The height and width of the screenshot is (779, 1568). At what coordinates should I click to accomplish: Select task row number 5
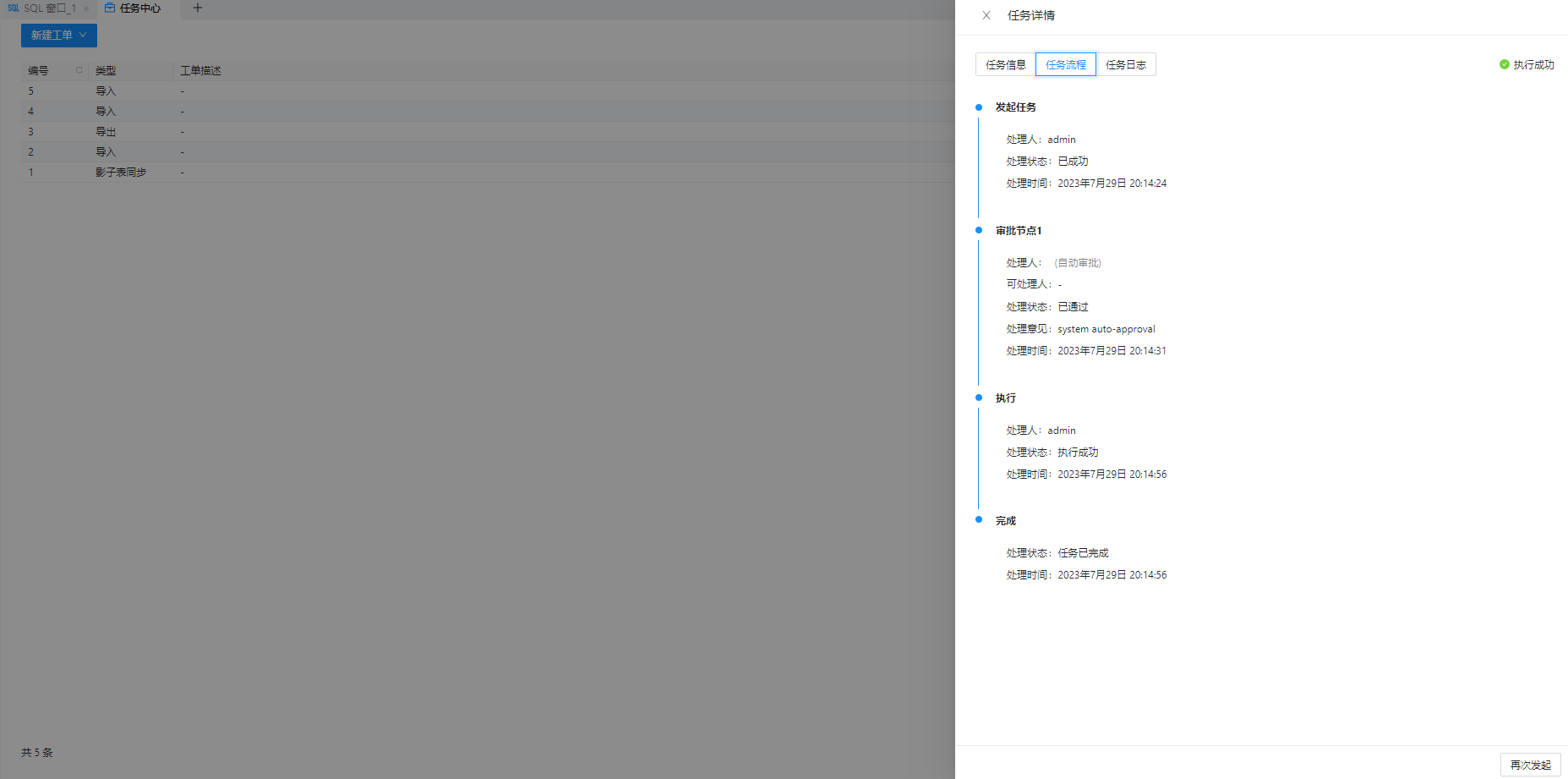(488, 91)
